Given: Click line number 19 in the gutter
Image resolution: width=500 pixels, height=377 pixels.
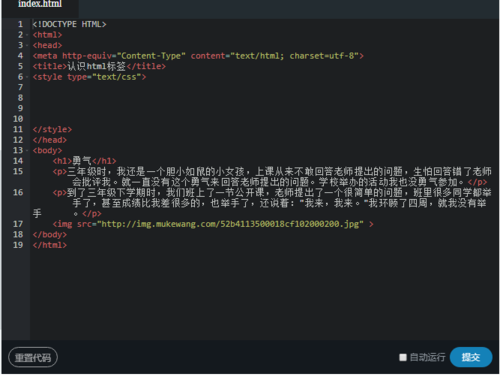Looking at the screenshot, I should 18,245.
